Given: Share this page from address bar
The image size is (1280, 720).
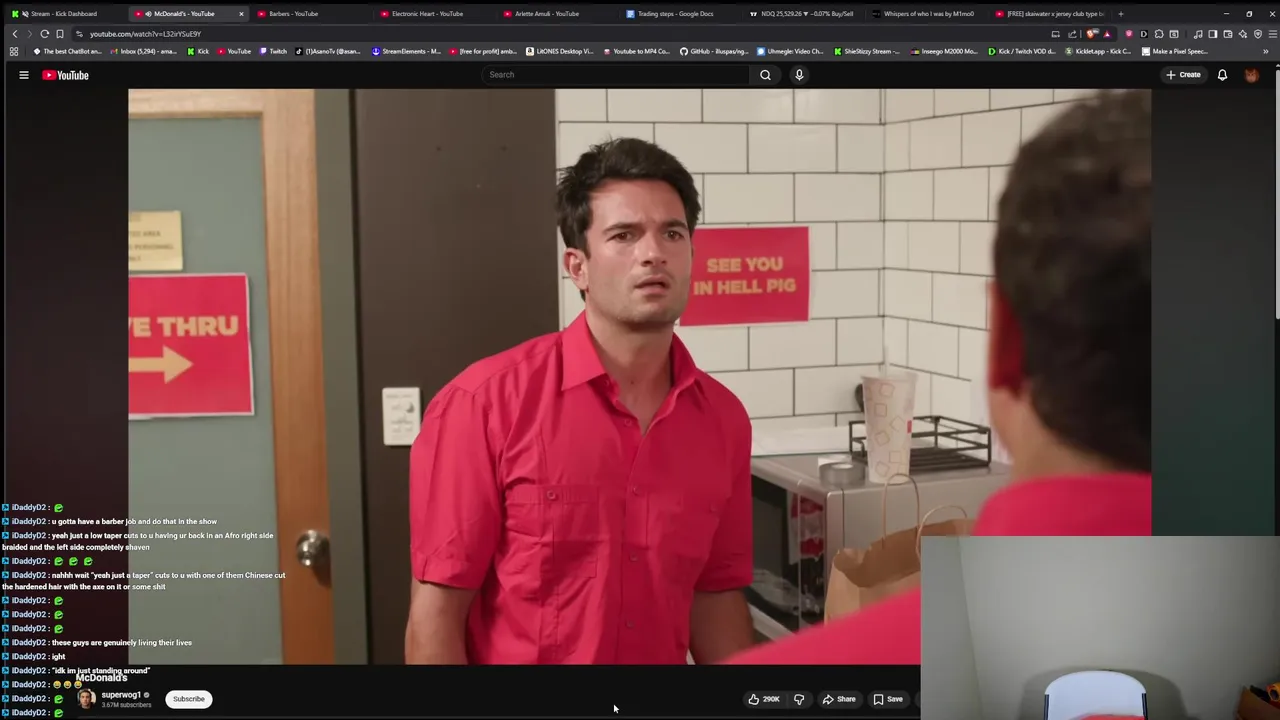Looking at the screenshot, I should (x=1072, y=34).
